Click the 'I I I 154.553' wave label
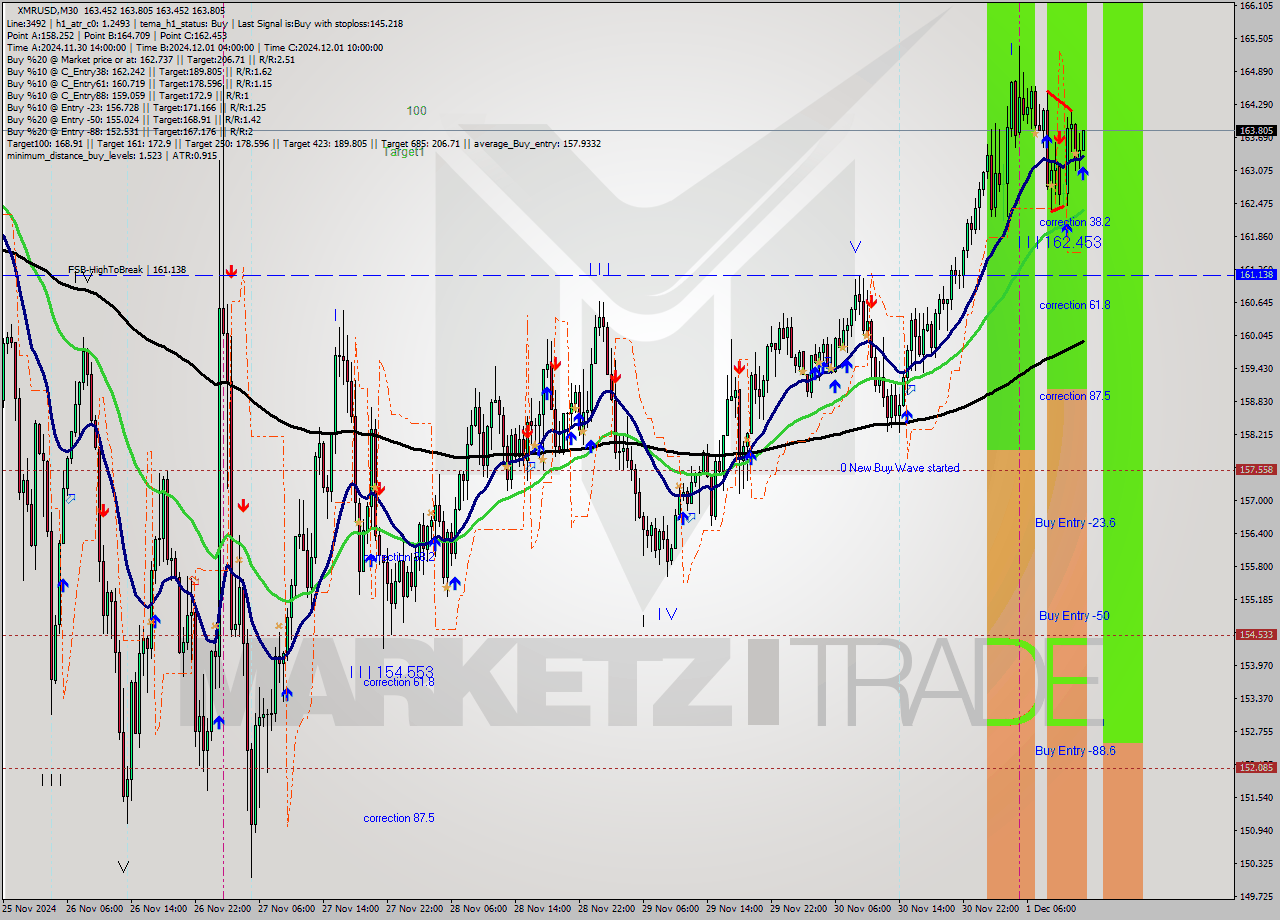Viewport: 1280px width, 920px height. pos(392,671)
